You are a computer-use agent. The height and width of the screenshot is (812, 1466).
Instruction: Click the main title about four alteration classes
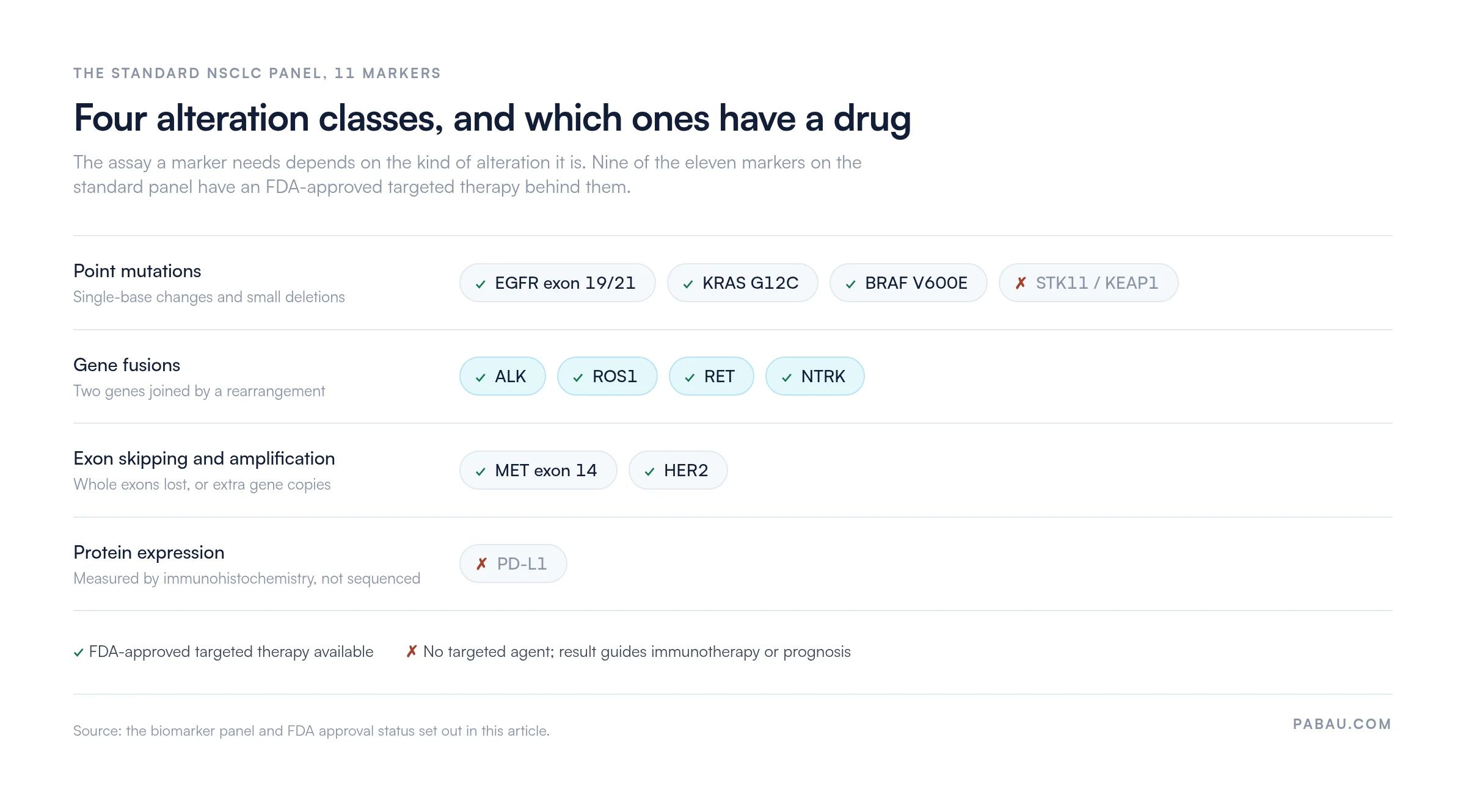click(x=492, y=118)
